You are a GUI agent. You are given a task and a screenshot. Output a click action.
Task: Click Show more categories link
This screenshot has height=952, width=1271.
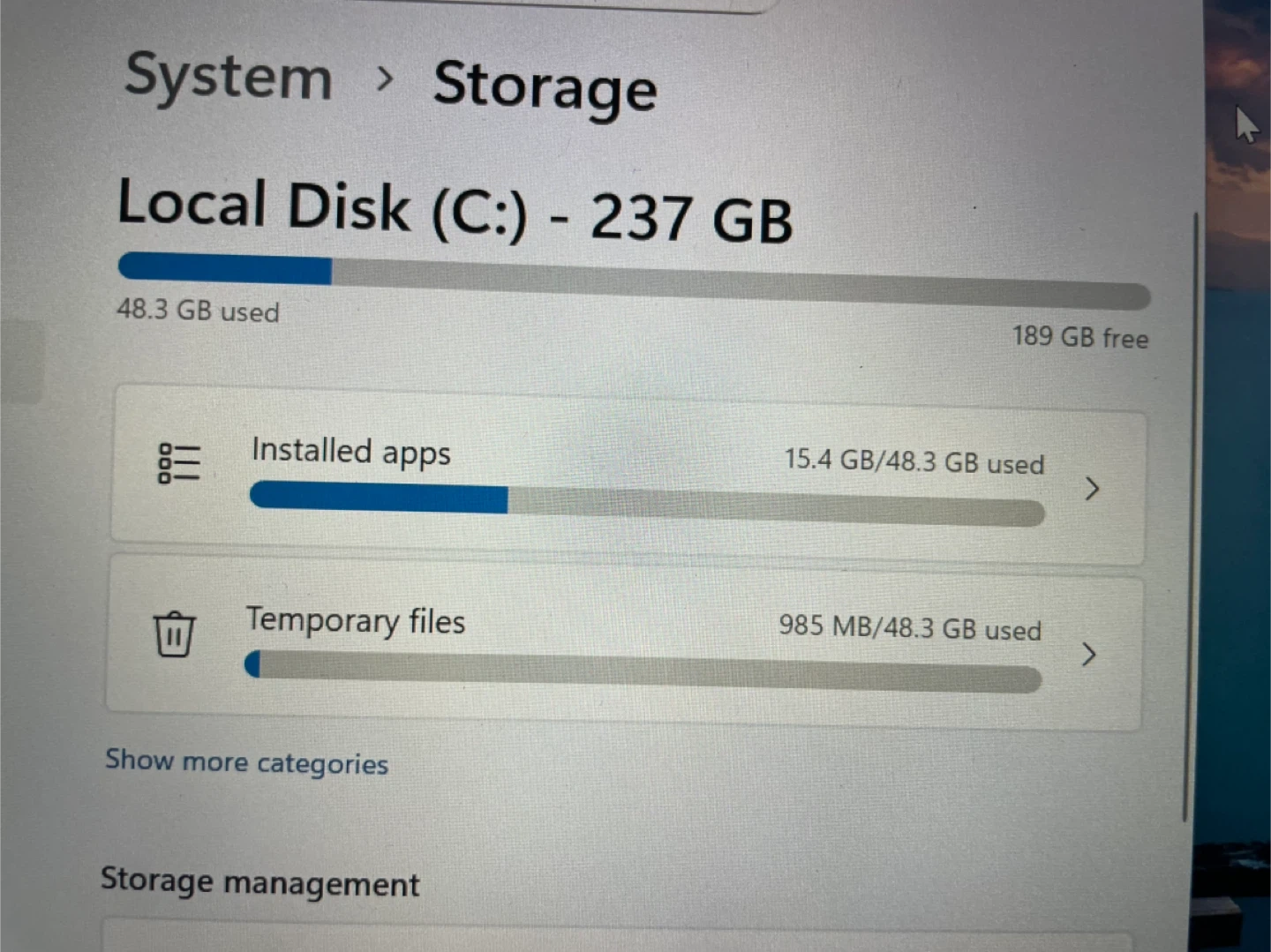(246, 761)
